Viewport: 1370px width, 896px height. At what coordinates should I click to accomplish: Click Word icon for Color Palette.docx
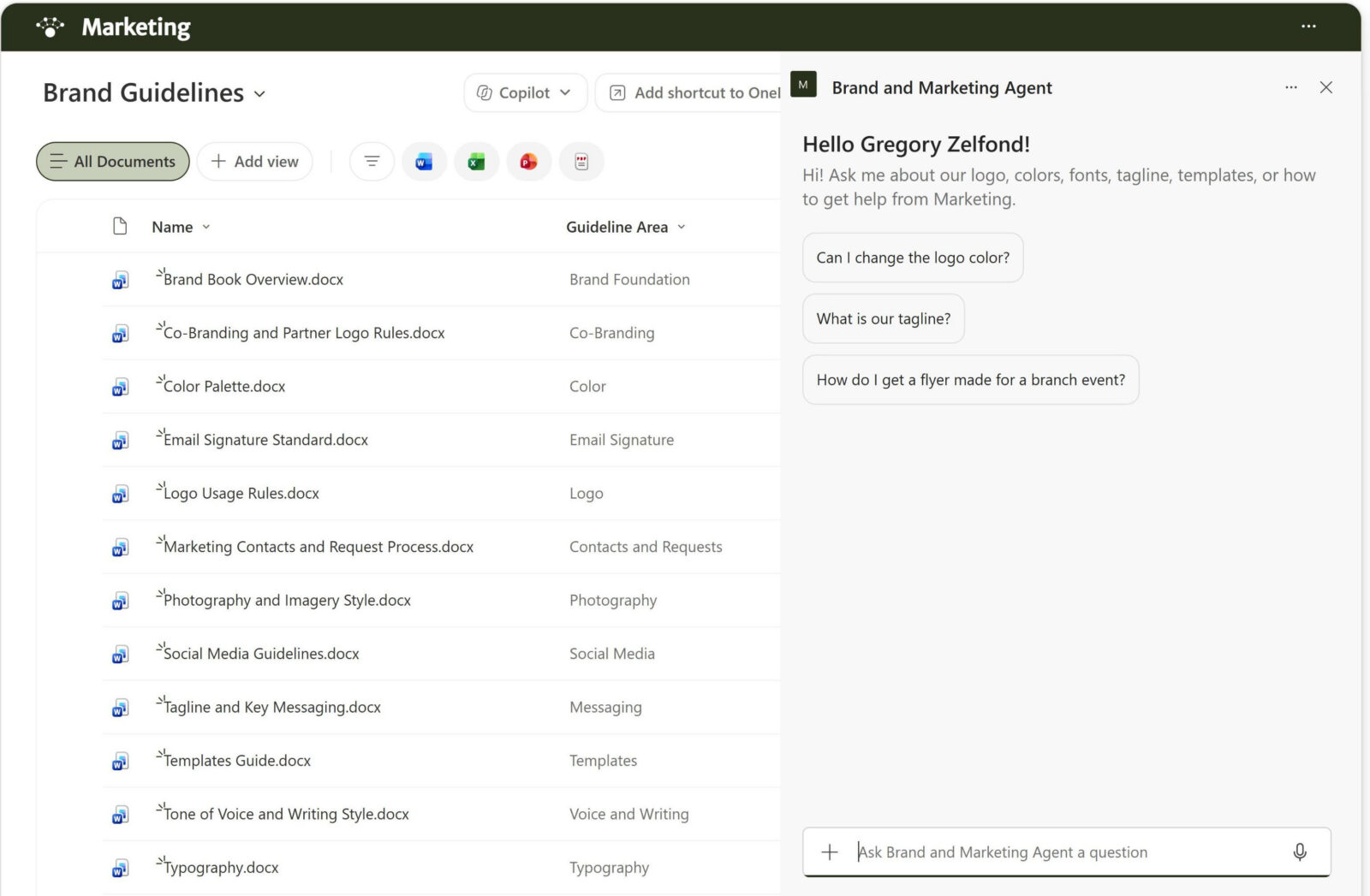(x=120, y=387)
